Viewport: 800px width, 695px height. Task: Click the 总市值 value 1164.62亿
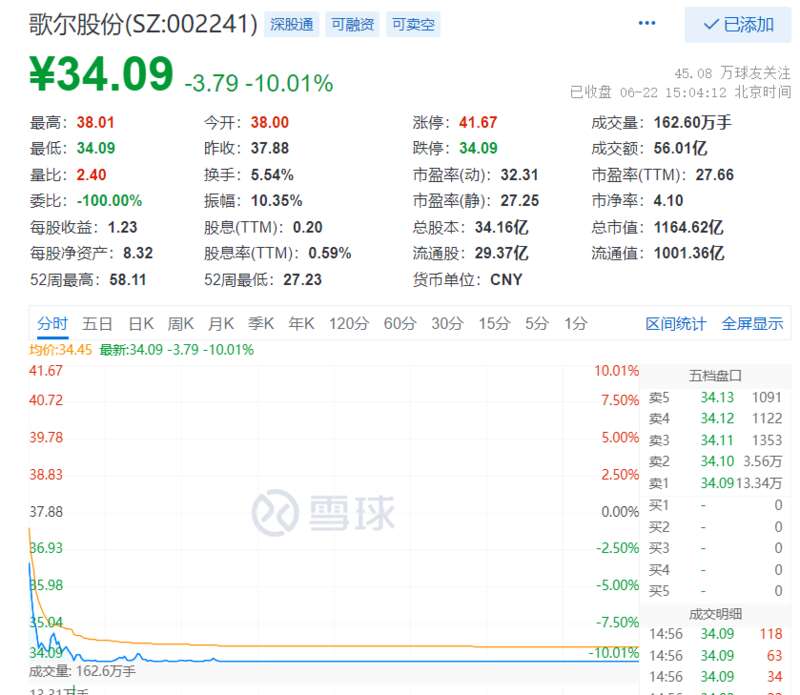[x=689, y=227]
